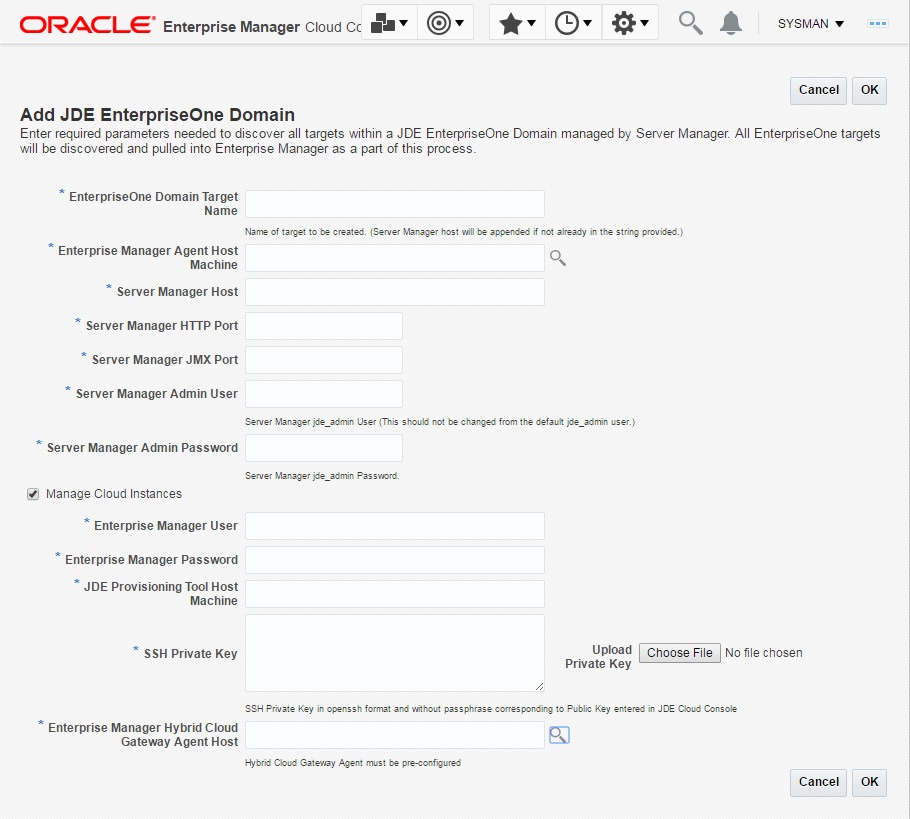Click the top OK button
Viewport: 910px width, 819px height.
tap(869, 91)
